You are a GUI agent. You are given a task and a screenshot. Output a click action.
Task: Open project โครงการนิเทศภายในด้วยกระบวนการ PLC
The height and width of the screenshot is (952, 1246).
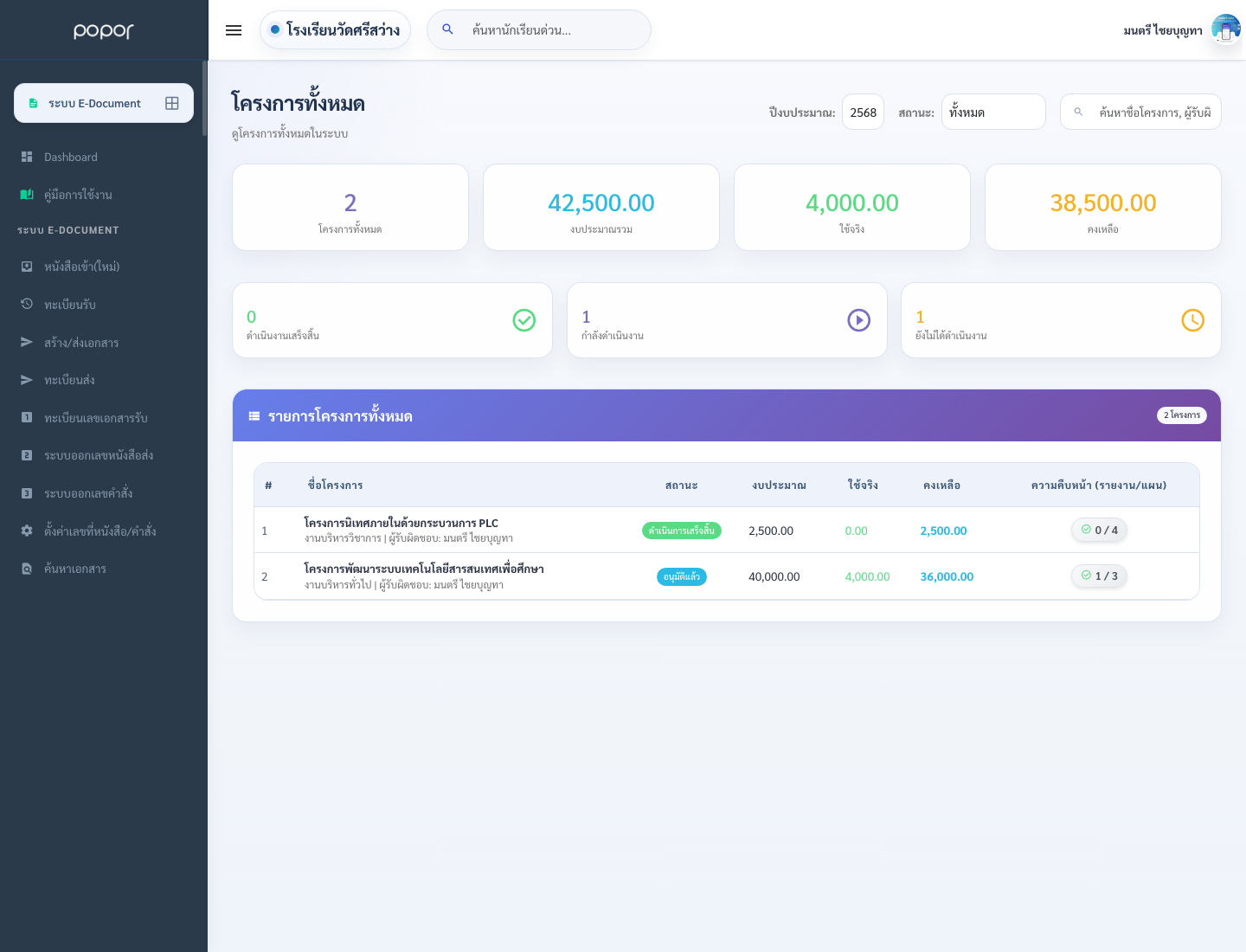401,523
